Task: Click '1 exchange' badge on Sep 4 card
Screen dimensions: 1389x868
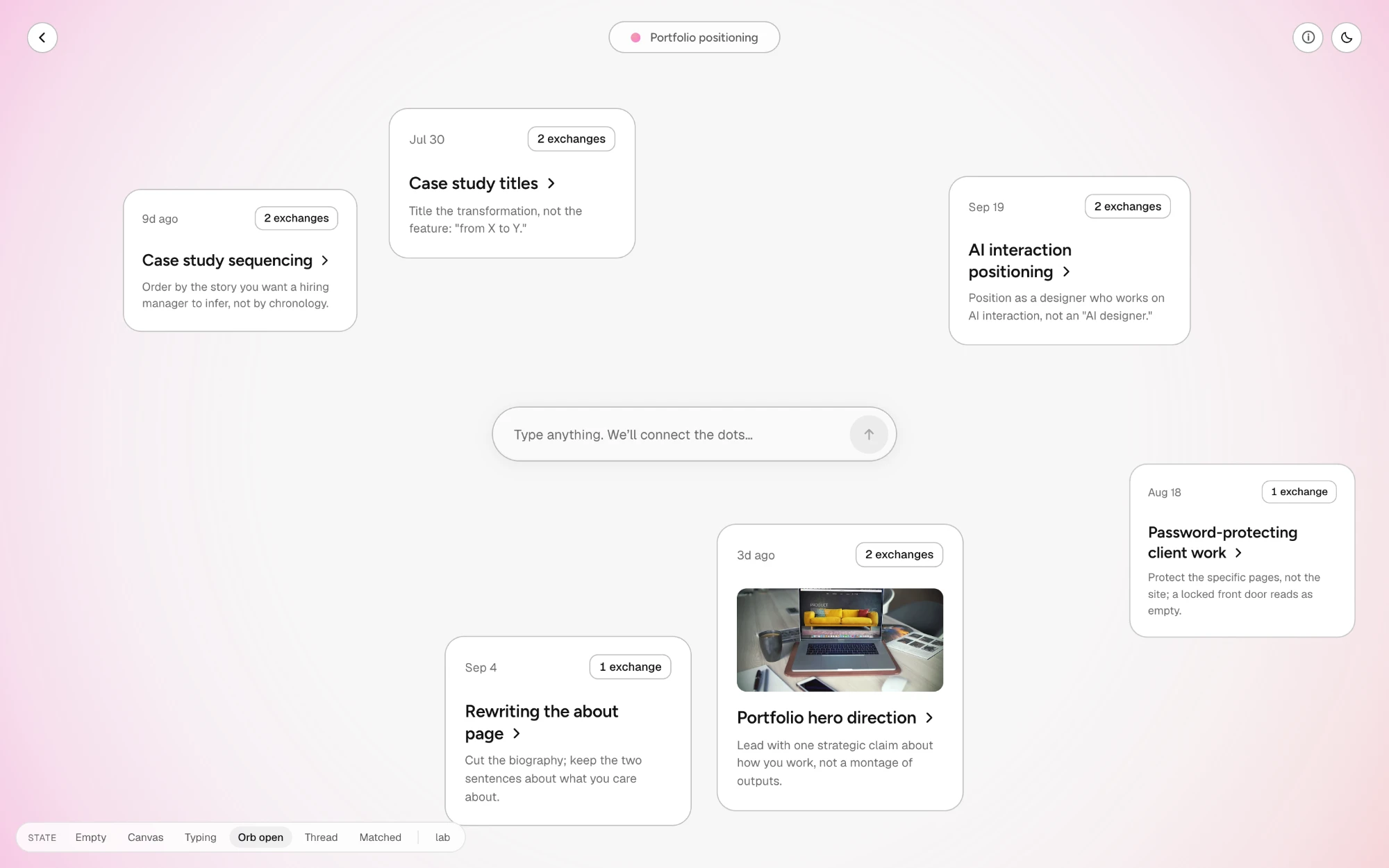Action: click(630, 667)
